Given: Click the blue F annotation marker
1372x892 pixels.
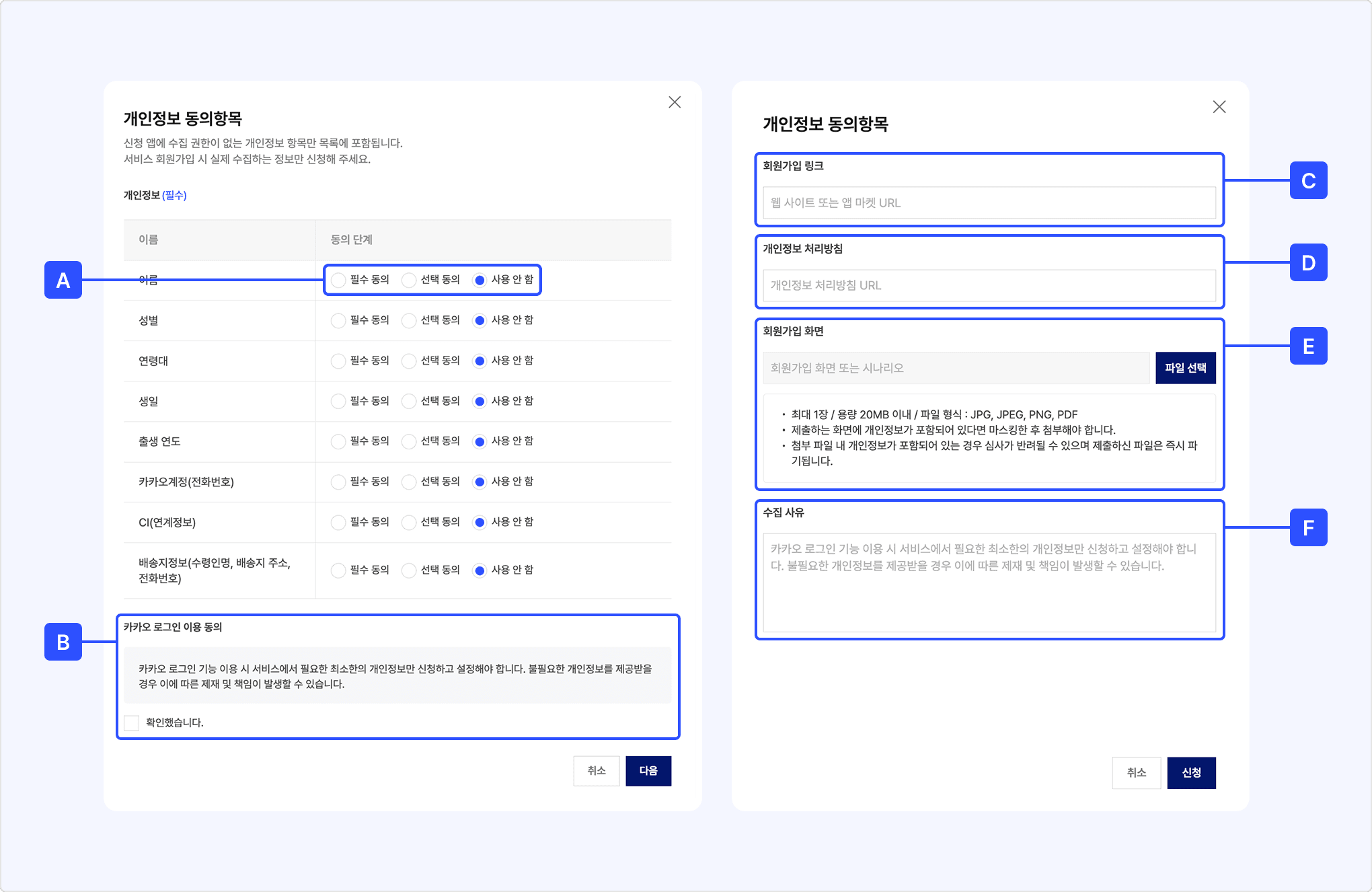Looking at the screenshot, I should click(x=1308, y=527).
